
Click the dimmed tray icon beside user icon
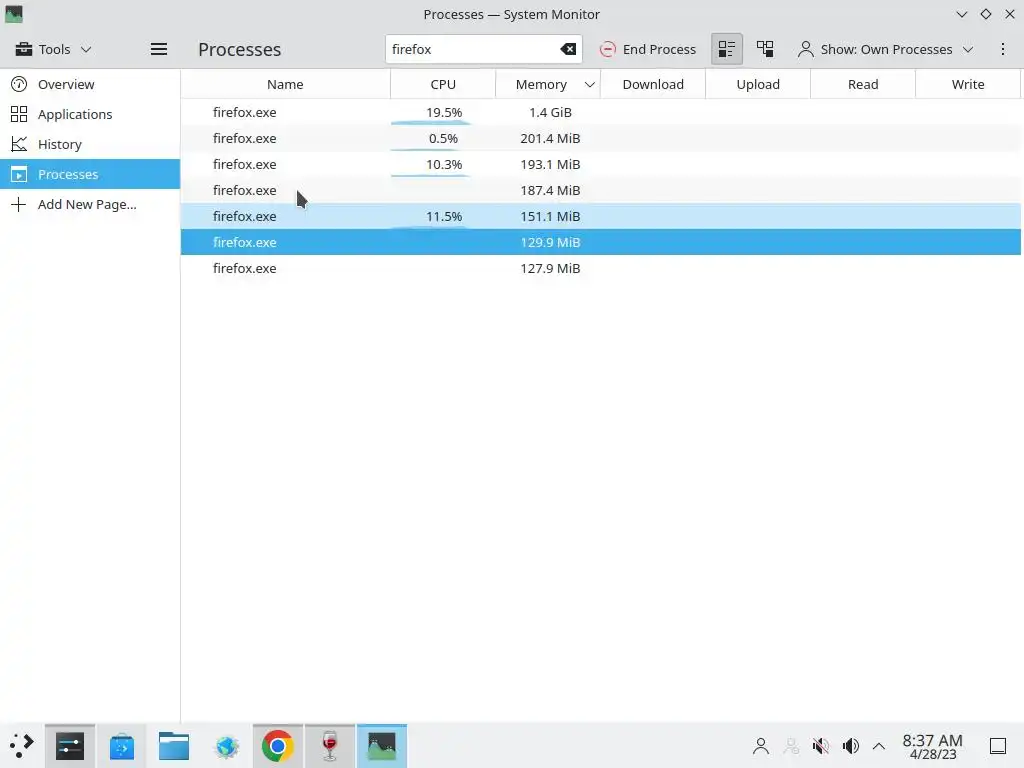(x=791, y=746)
